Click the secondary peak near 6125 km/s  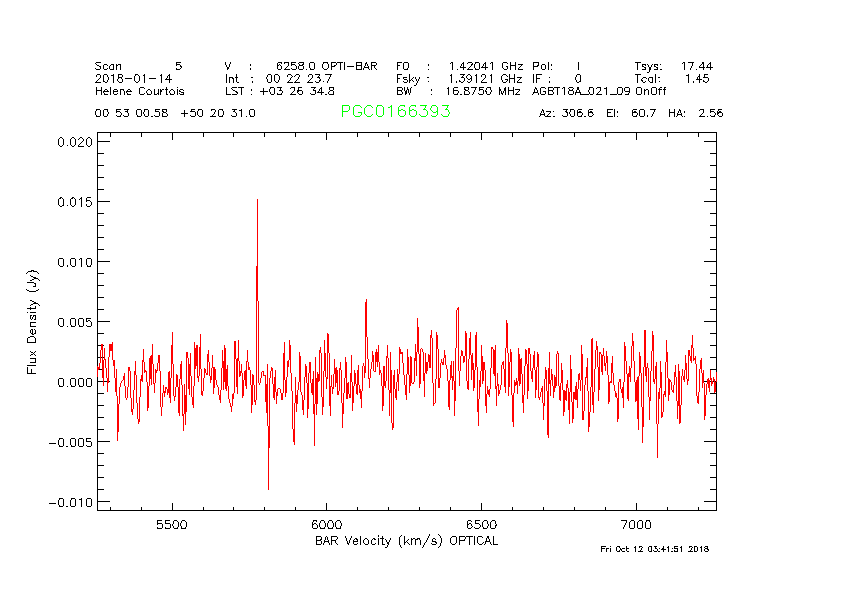click(366, 301)
